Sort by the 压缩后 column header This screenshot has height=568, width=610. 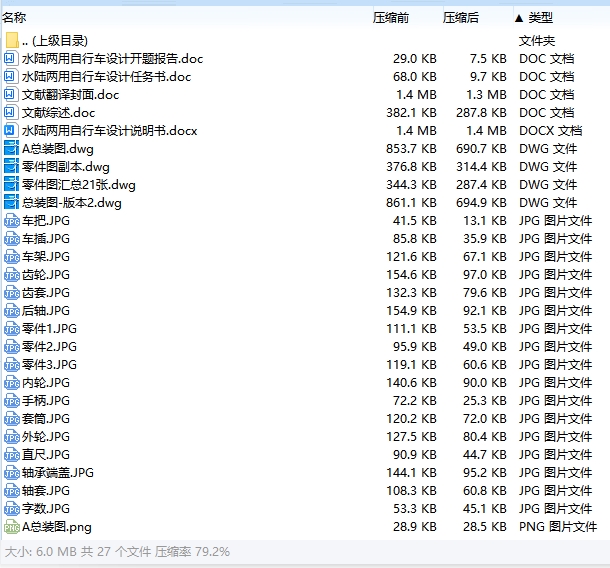(x=461, y=18)
